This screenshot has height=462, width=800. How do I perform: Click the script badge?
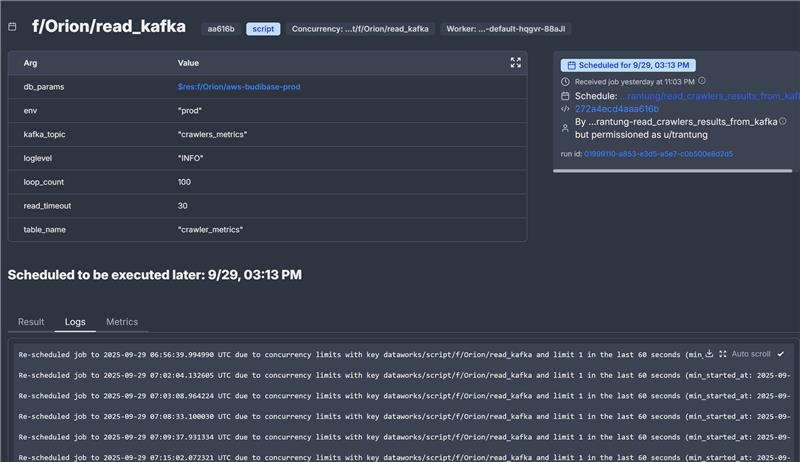click(x=263, y=29)
